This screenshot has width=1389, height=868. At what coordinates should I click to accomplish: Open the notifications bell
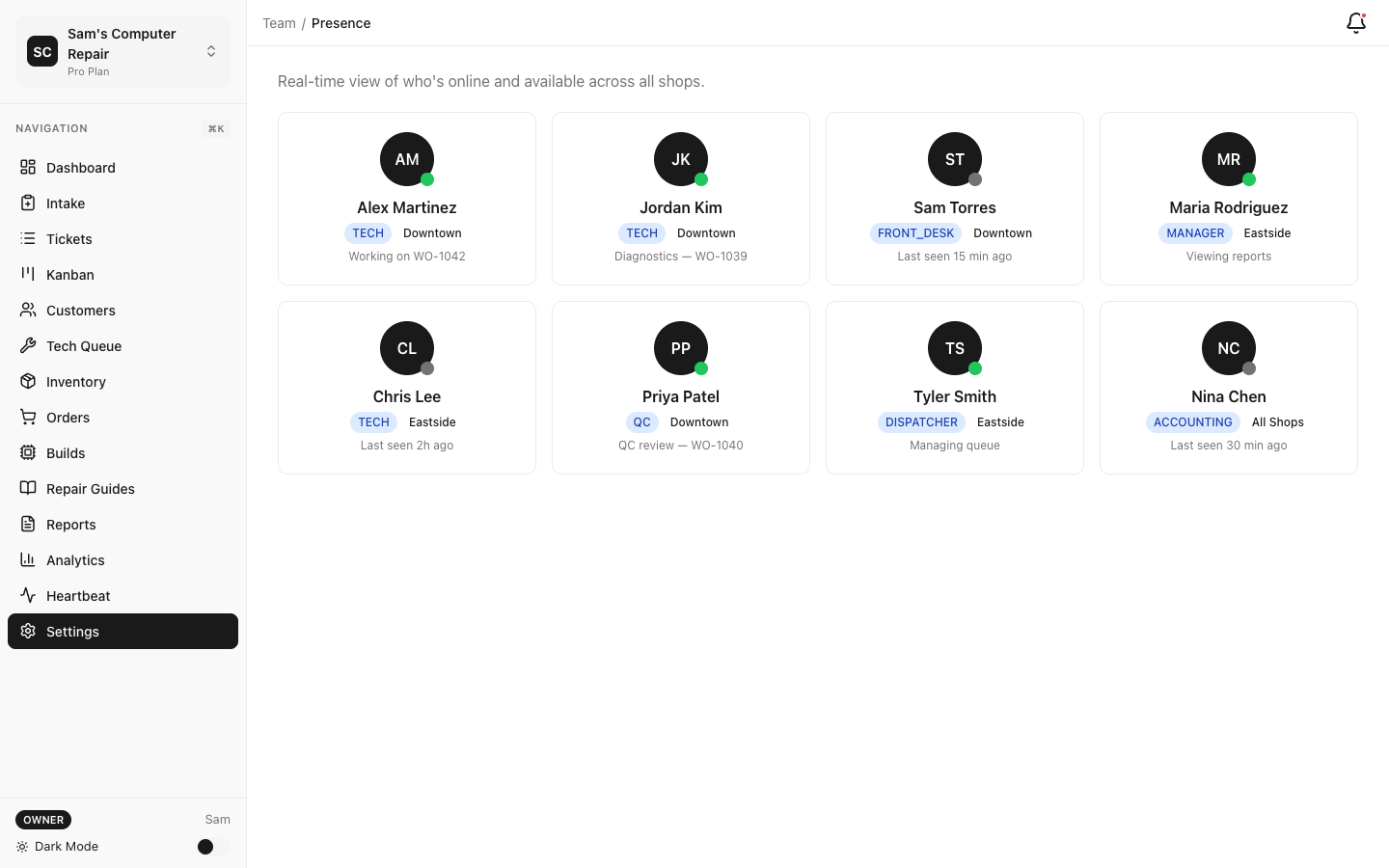(x=1355, y=22)
